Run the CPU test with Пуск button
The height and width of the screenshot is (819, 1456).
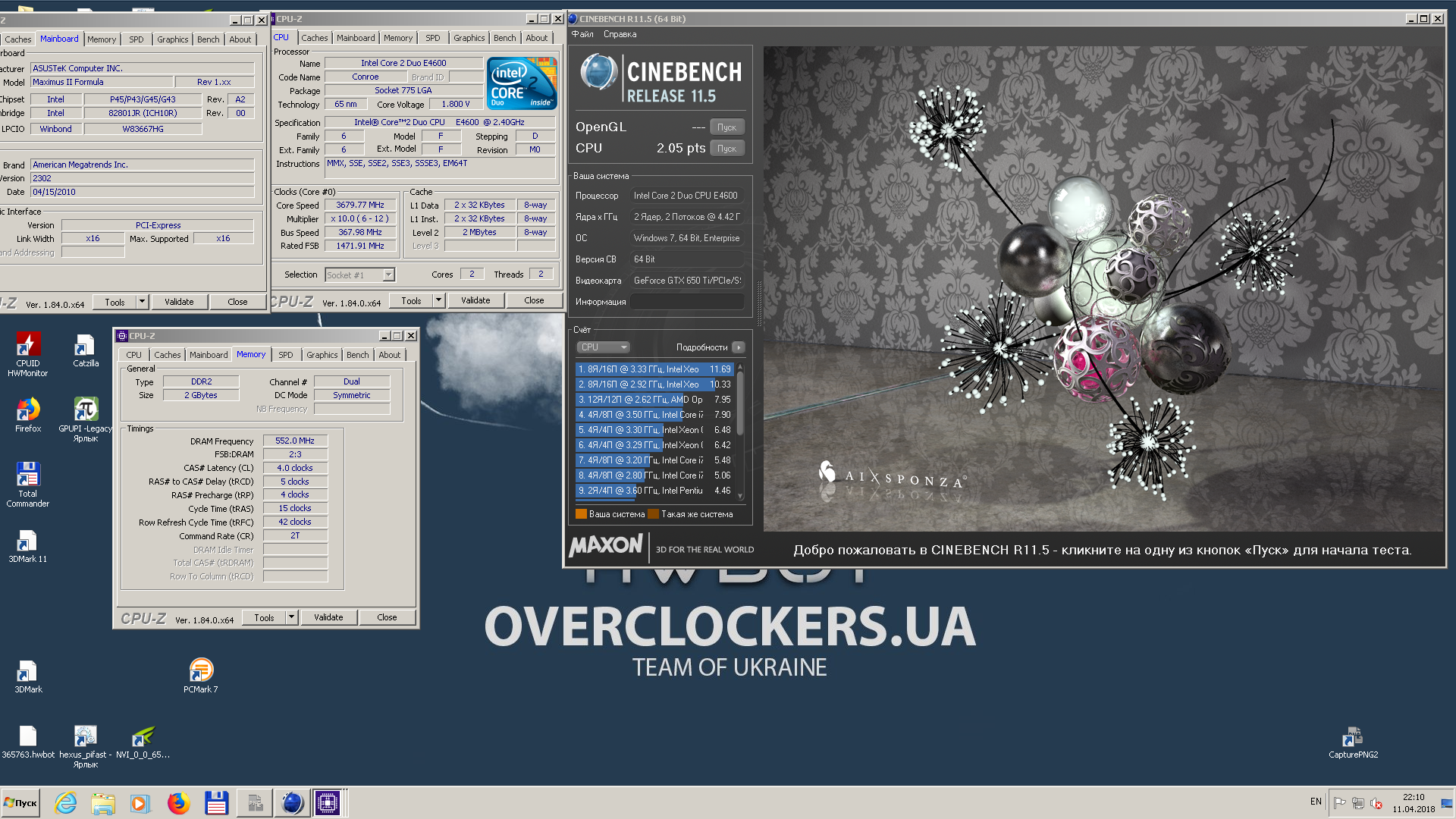tap(726, 149)
